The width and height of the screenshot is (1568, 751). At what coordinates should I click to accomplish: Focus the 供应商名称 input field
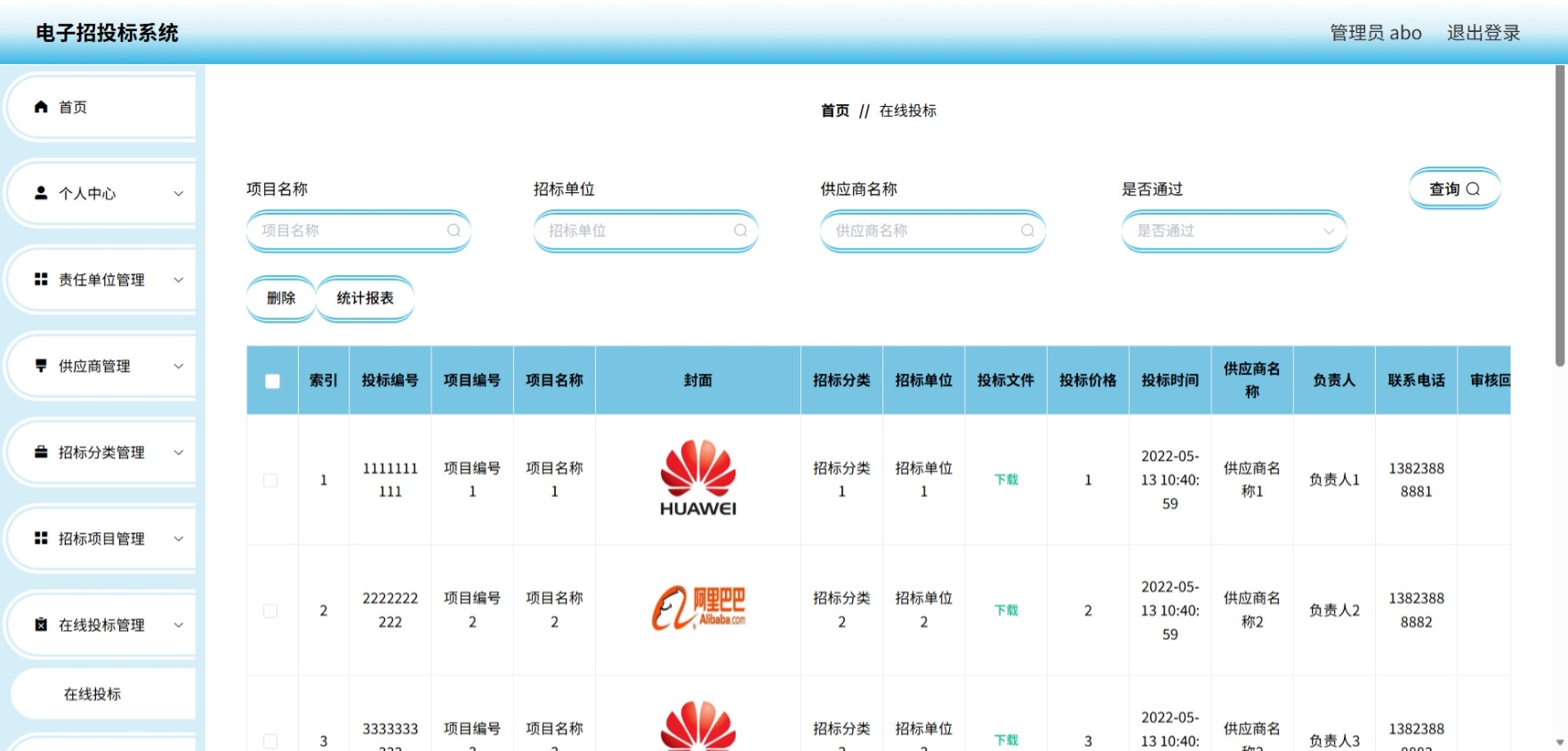point(932,230)
